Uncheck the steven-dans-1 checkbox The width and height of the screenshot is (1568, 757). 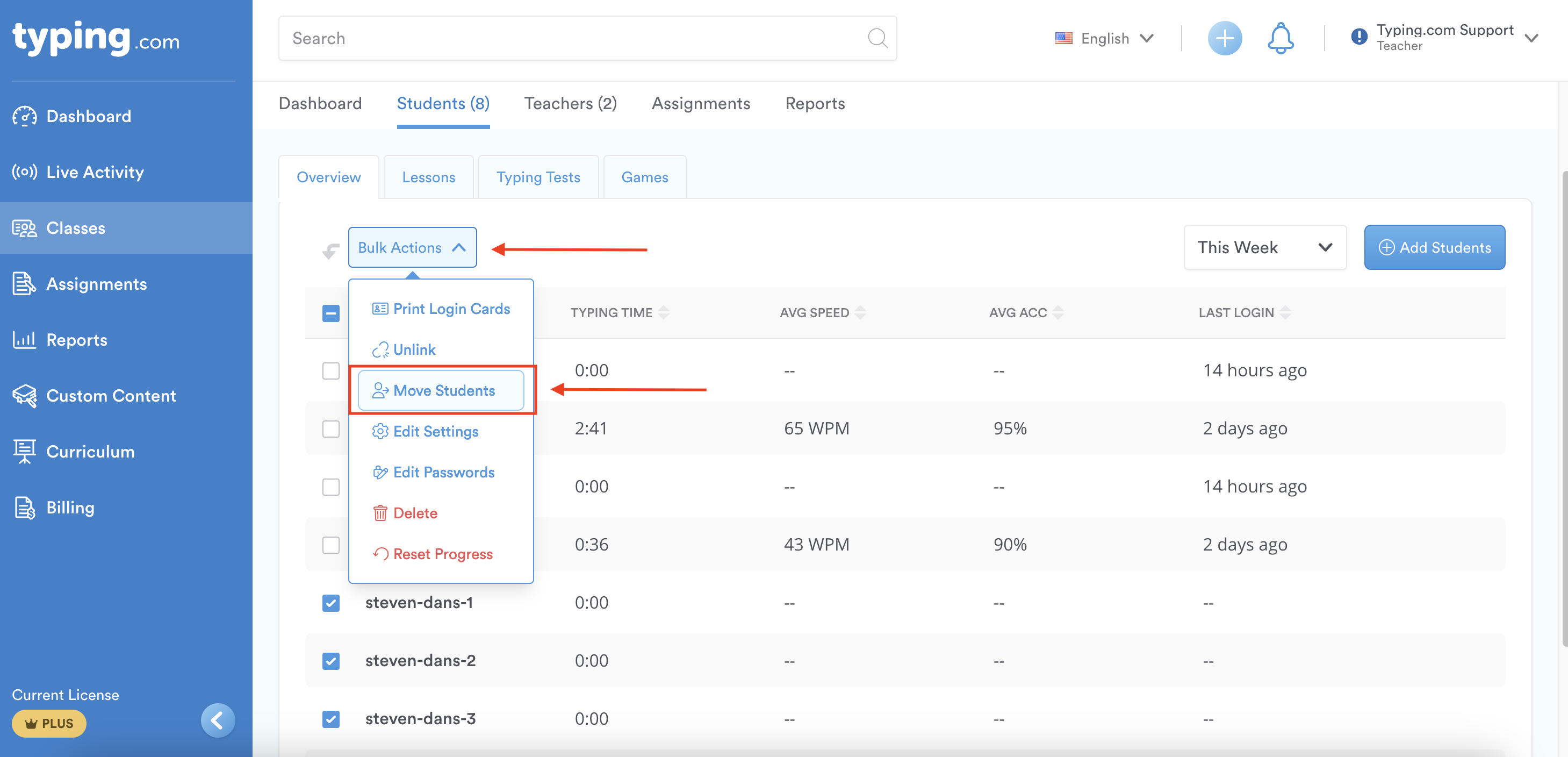[330, 603]
